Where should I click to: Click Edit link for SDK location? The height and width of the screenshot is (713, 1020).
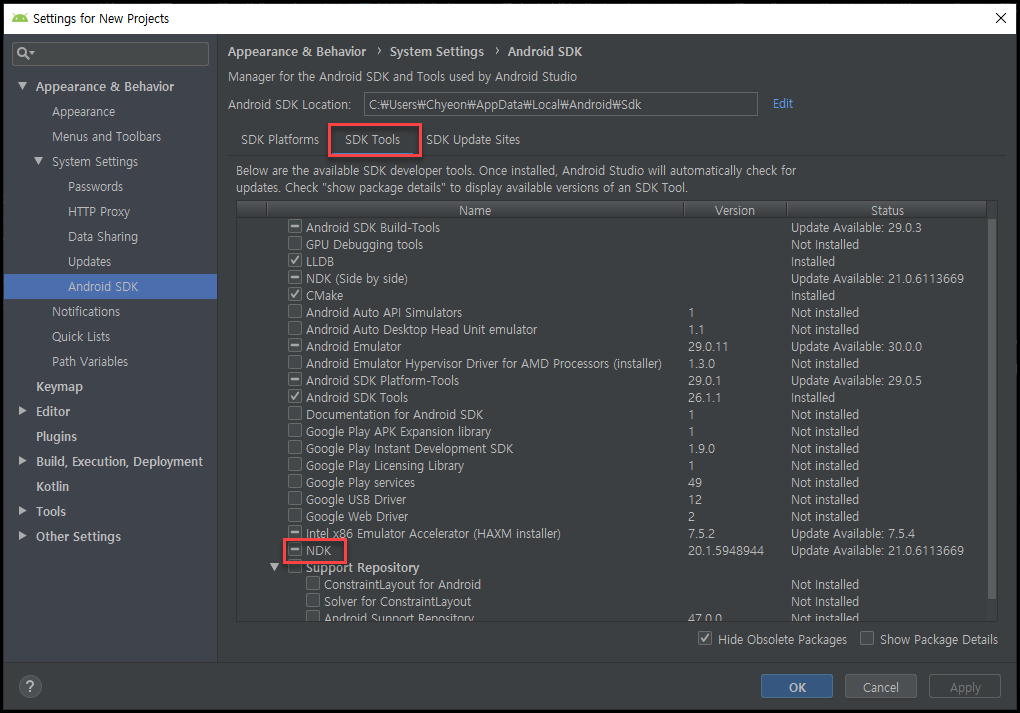[x=783, y=104]
